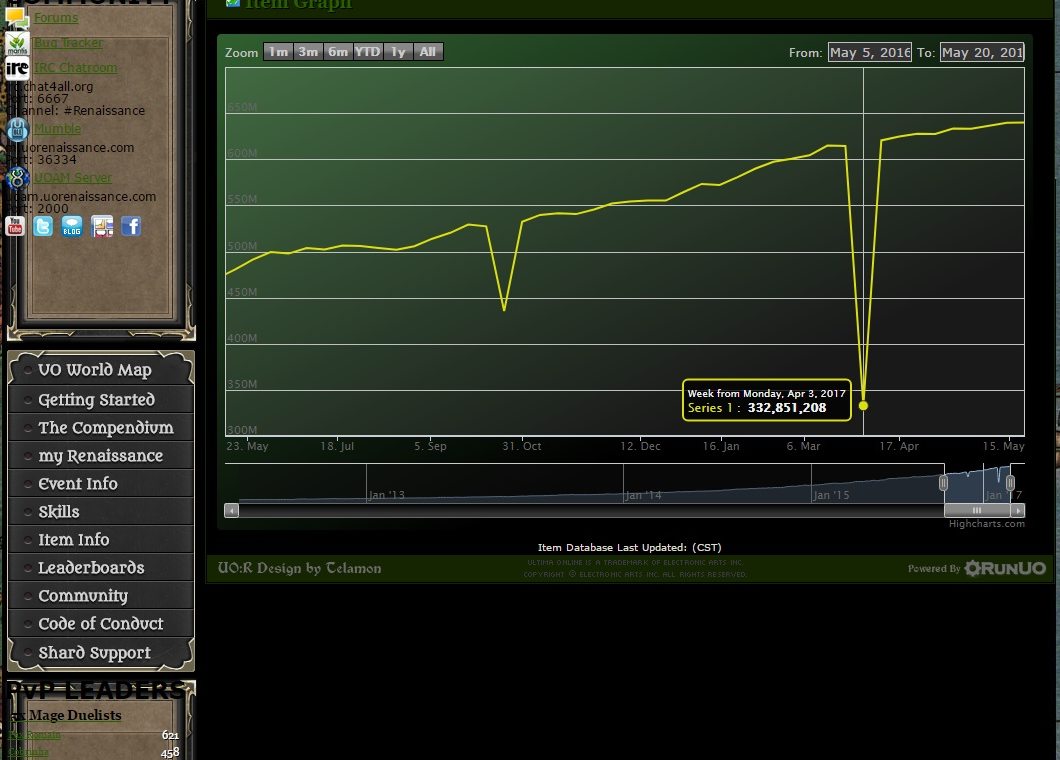This screenshot has width=1060, height=760.
Task: Click the UOAM Server icon
Action: click(18, 179)
